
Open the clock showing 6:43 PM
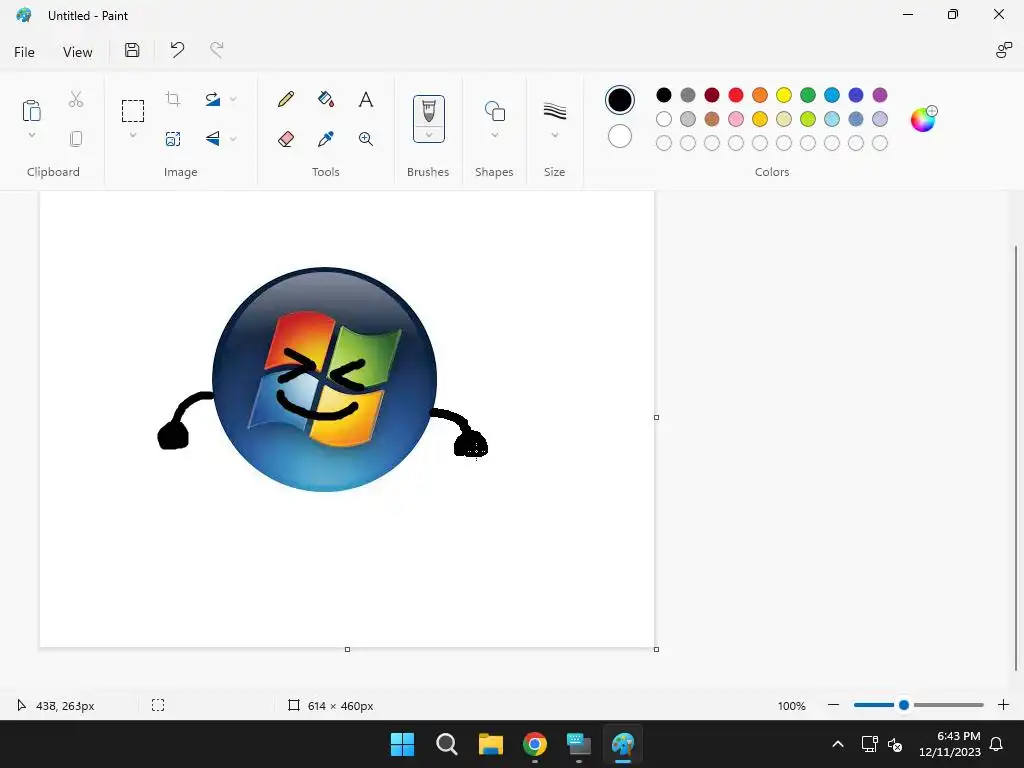959,736
